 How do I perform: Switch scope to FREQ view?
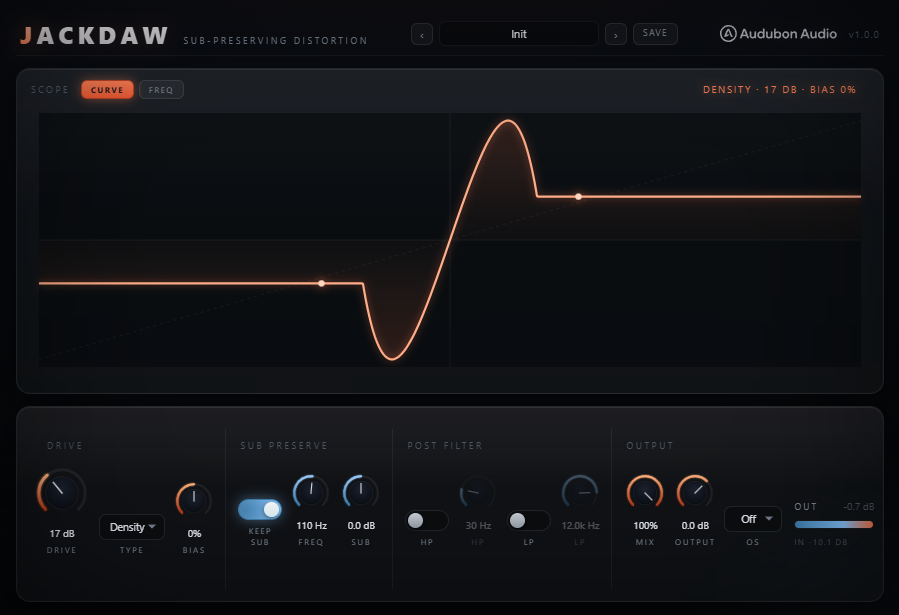click(x=161, y=90)
